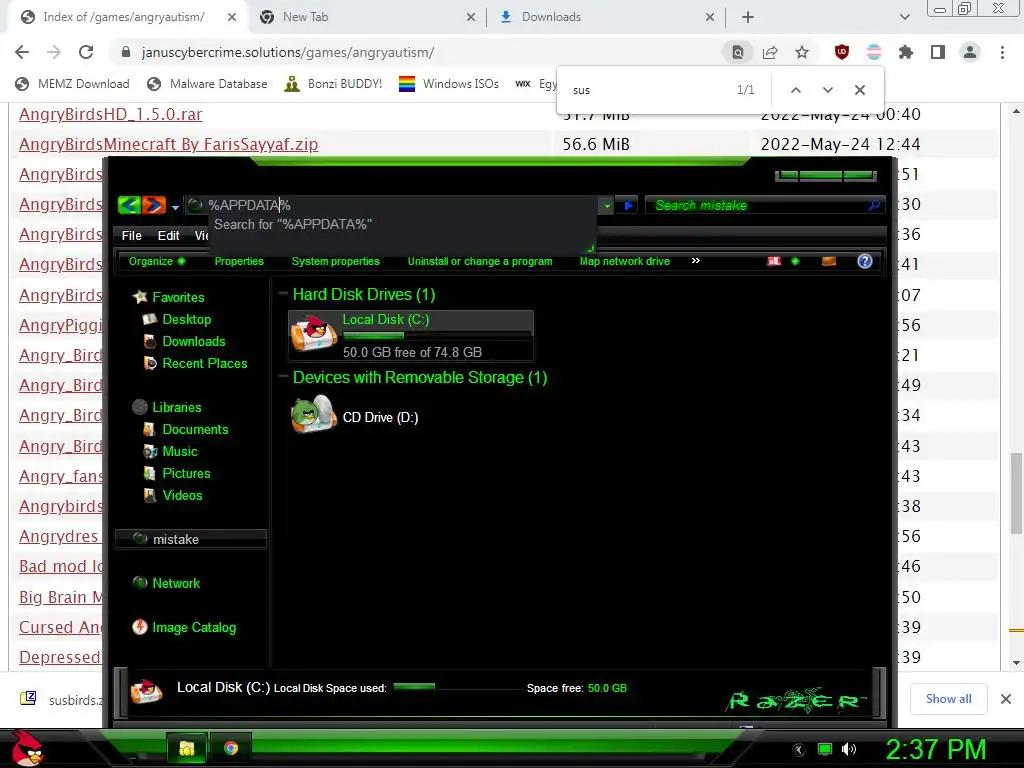The image size is (1024, 768).
Task: Select mistake computer in navigation pane
Action: point(190,539)
